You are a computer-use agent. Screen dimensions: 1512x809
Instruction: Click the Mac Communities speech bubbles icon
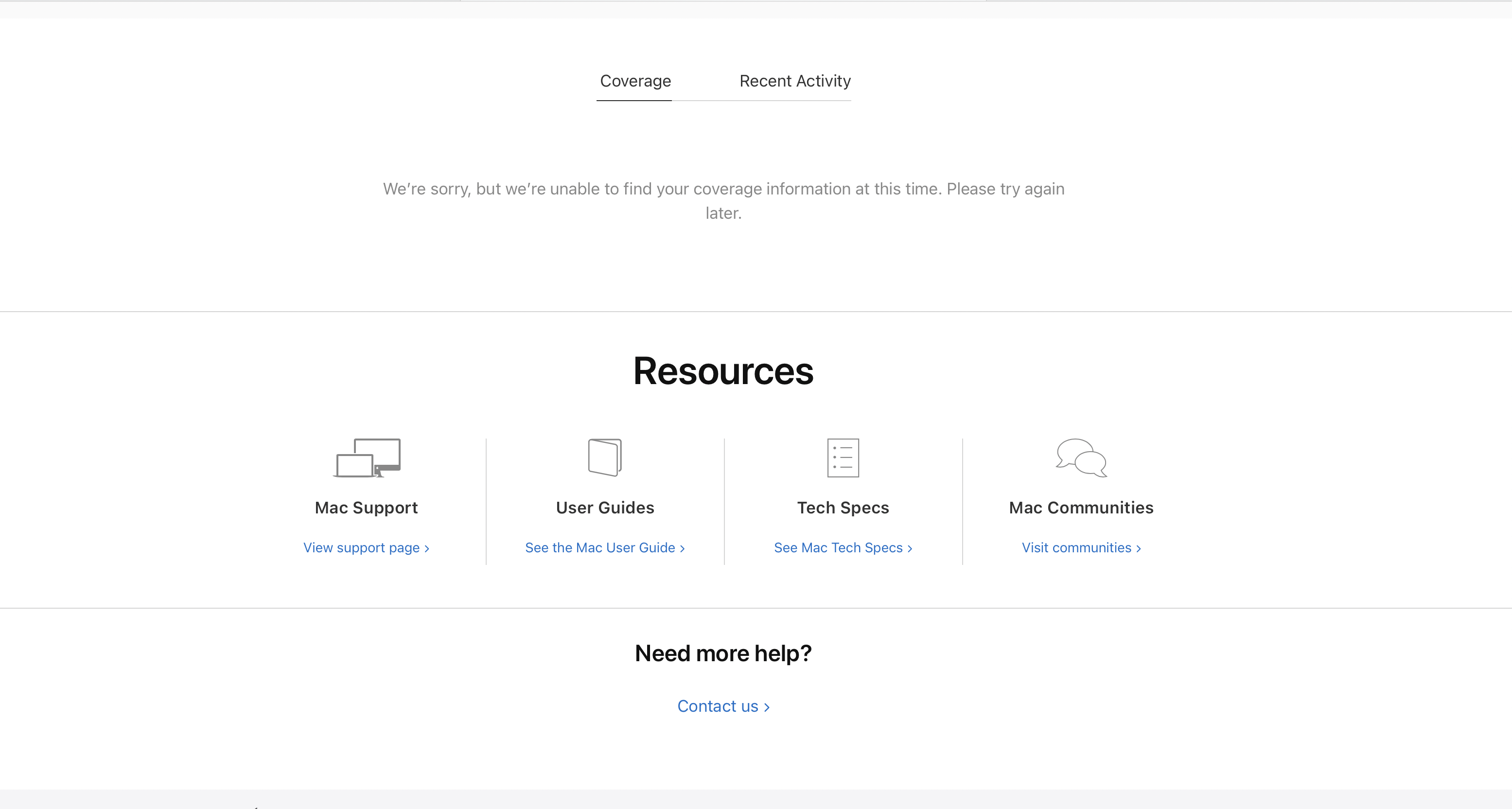tap(1081, 458)
